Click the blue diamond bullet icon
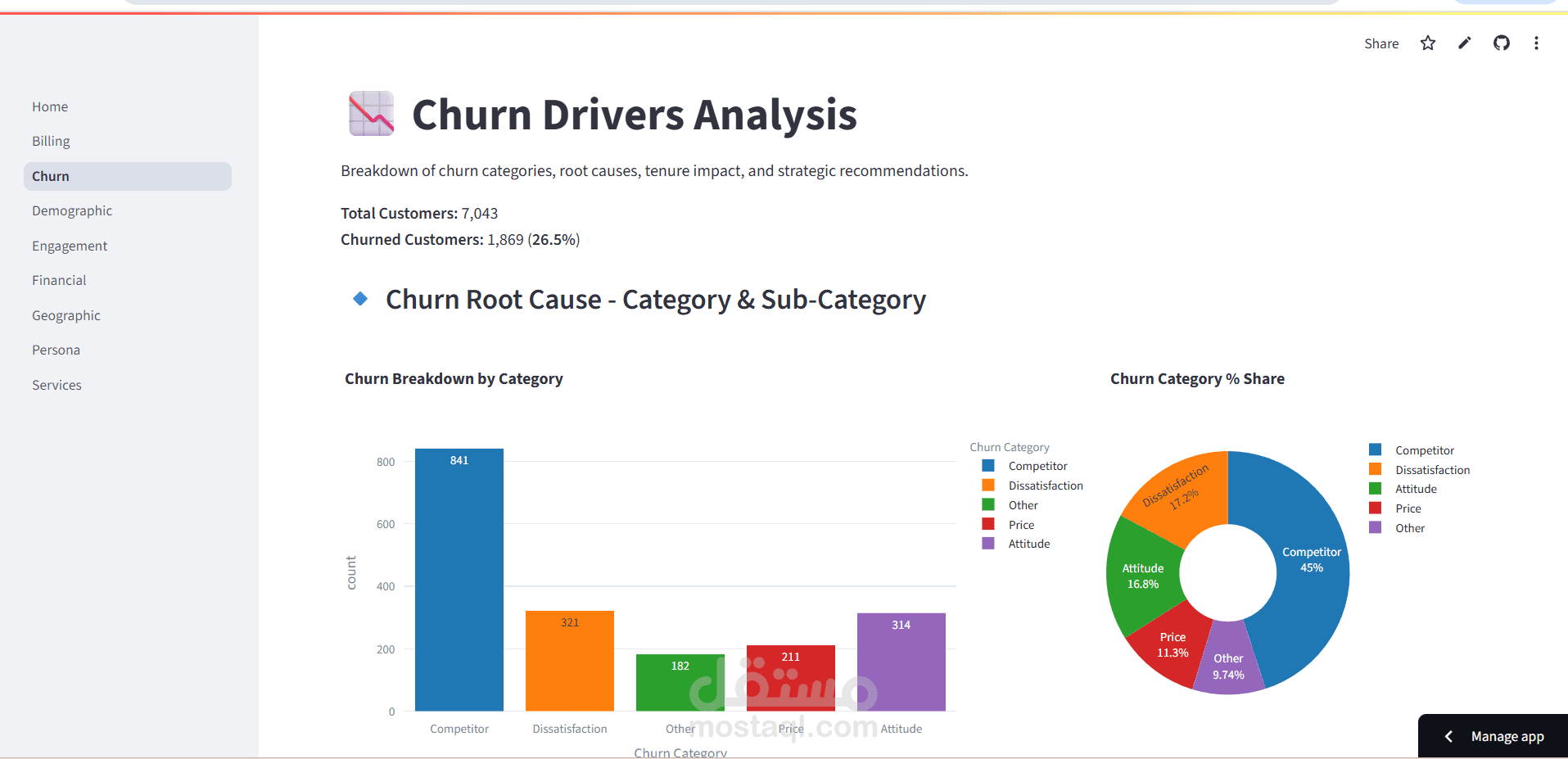 [x=360, y=299]
